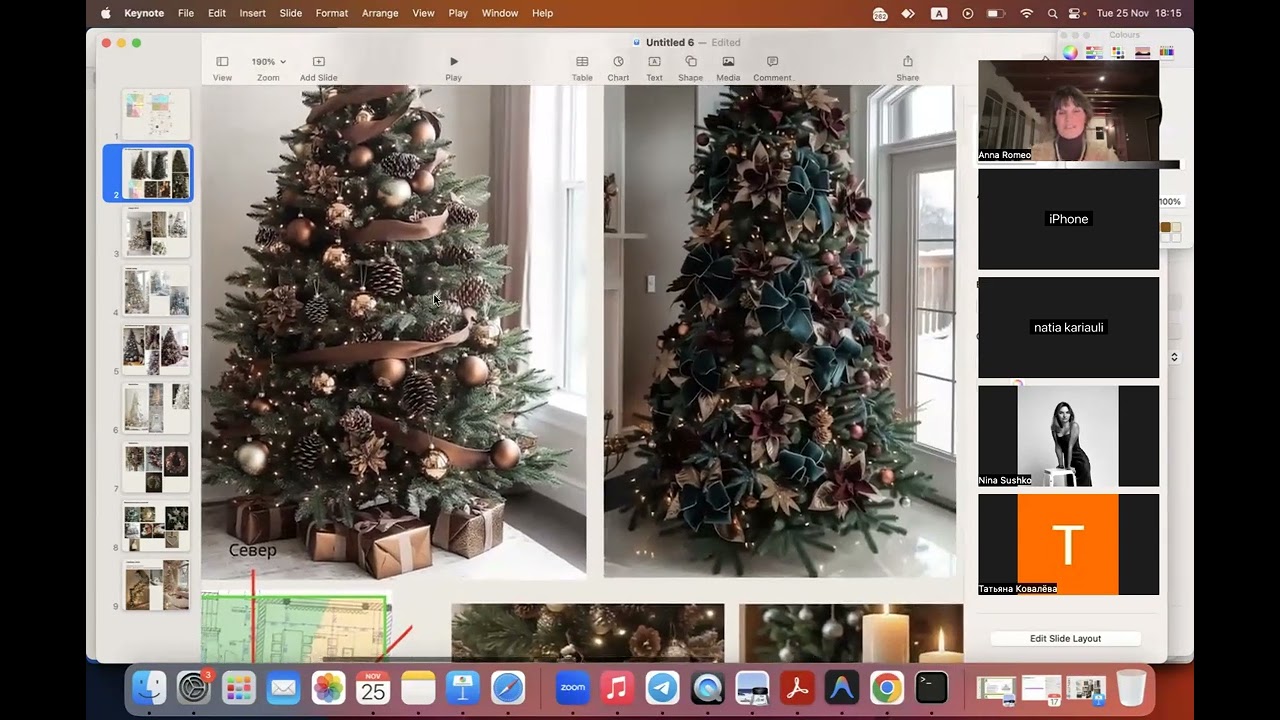The width and height of the screenshot is (1280, 720).
Task: Open System Settings from the Dock
Action: click(194, 688)
